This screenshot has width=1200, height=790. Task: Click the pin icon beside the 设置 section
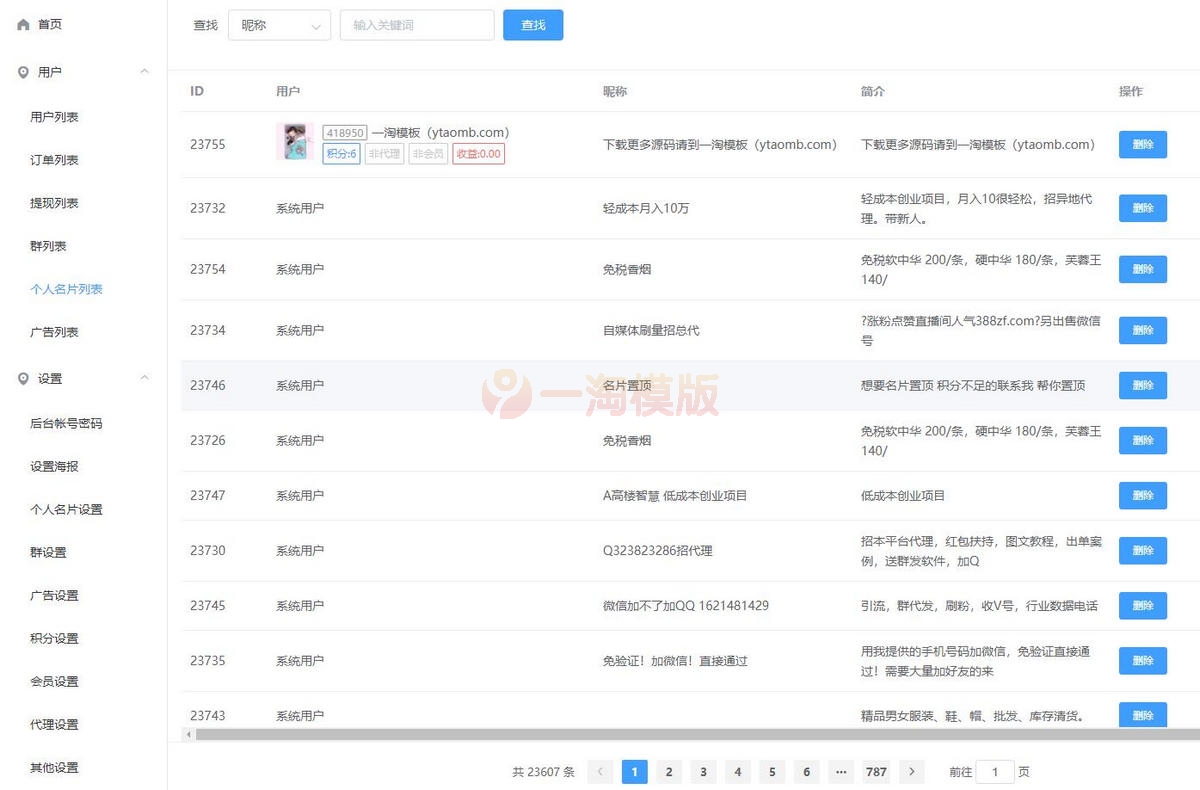pos(22,378)
